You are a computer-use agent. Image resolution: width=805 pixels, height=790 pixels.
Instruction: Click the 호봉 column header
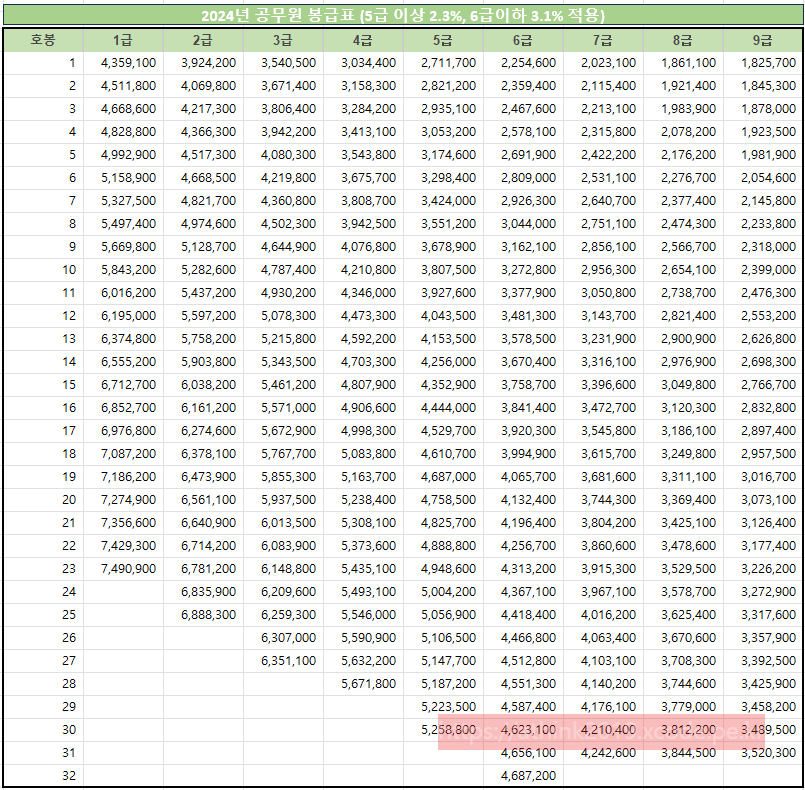point(43,40)
